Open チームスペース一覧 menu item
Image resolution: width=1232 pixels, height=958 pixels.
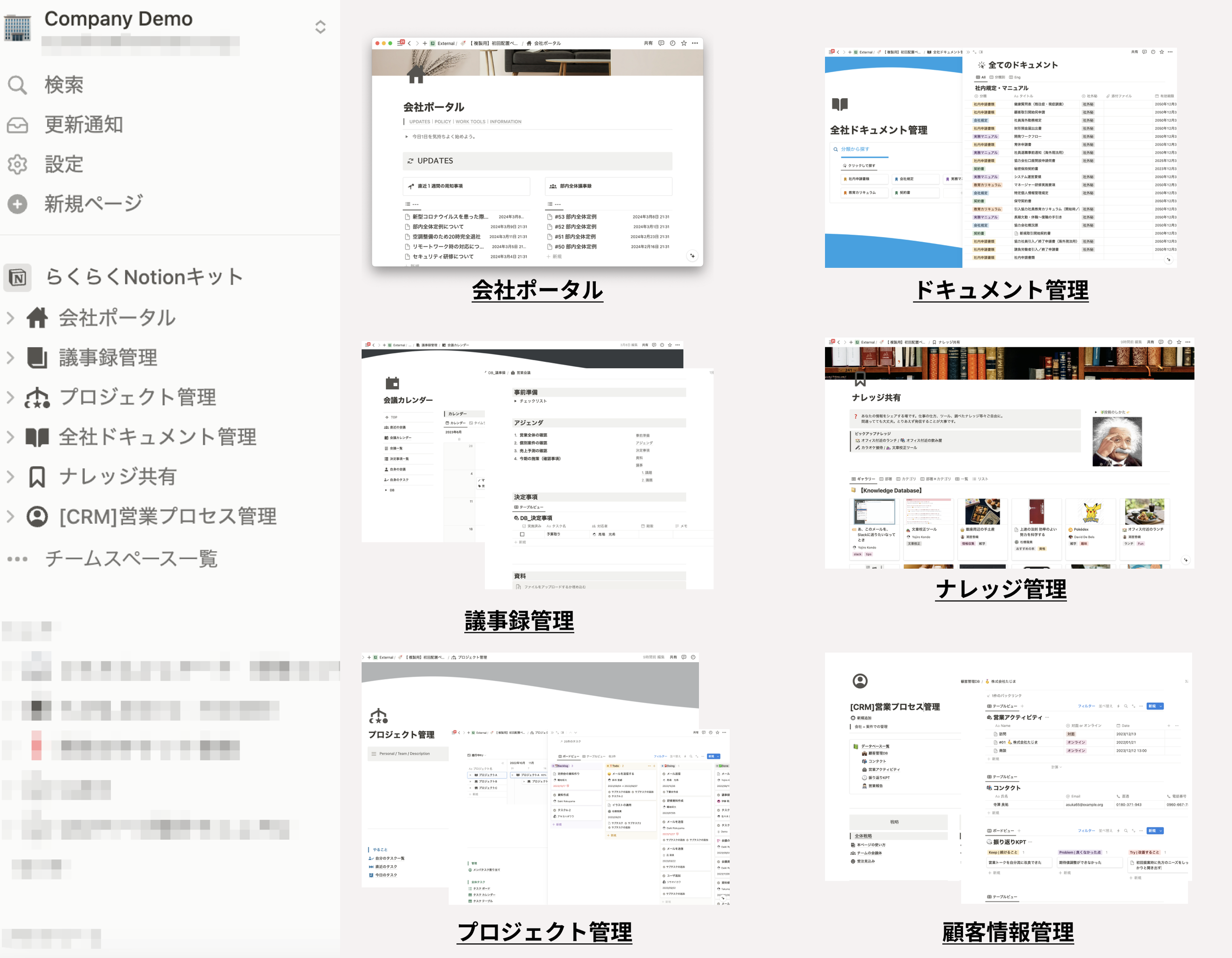pos(131,558)
